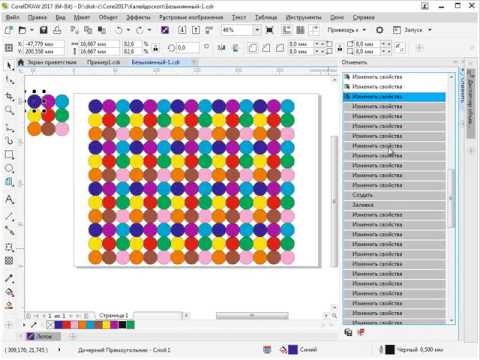Screen dimensions: 480x360
Task: Open the 'Эффекты' menu
Action: tap(138, 17)
